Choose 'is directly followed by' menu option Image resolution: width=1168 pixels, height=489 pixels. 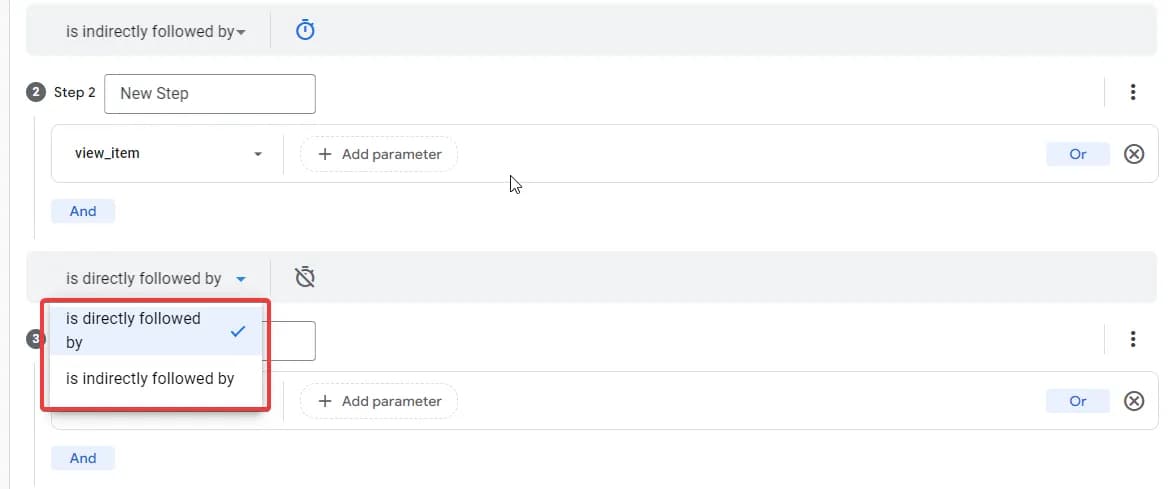[x=155, y=330]
